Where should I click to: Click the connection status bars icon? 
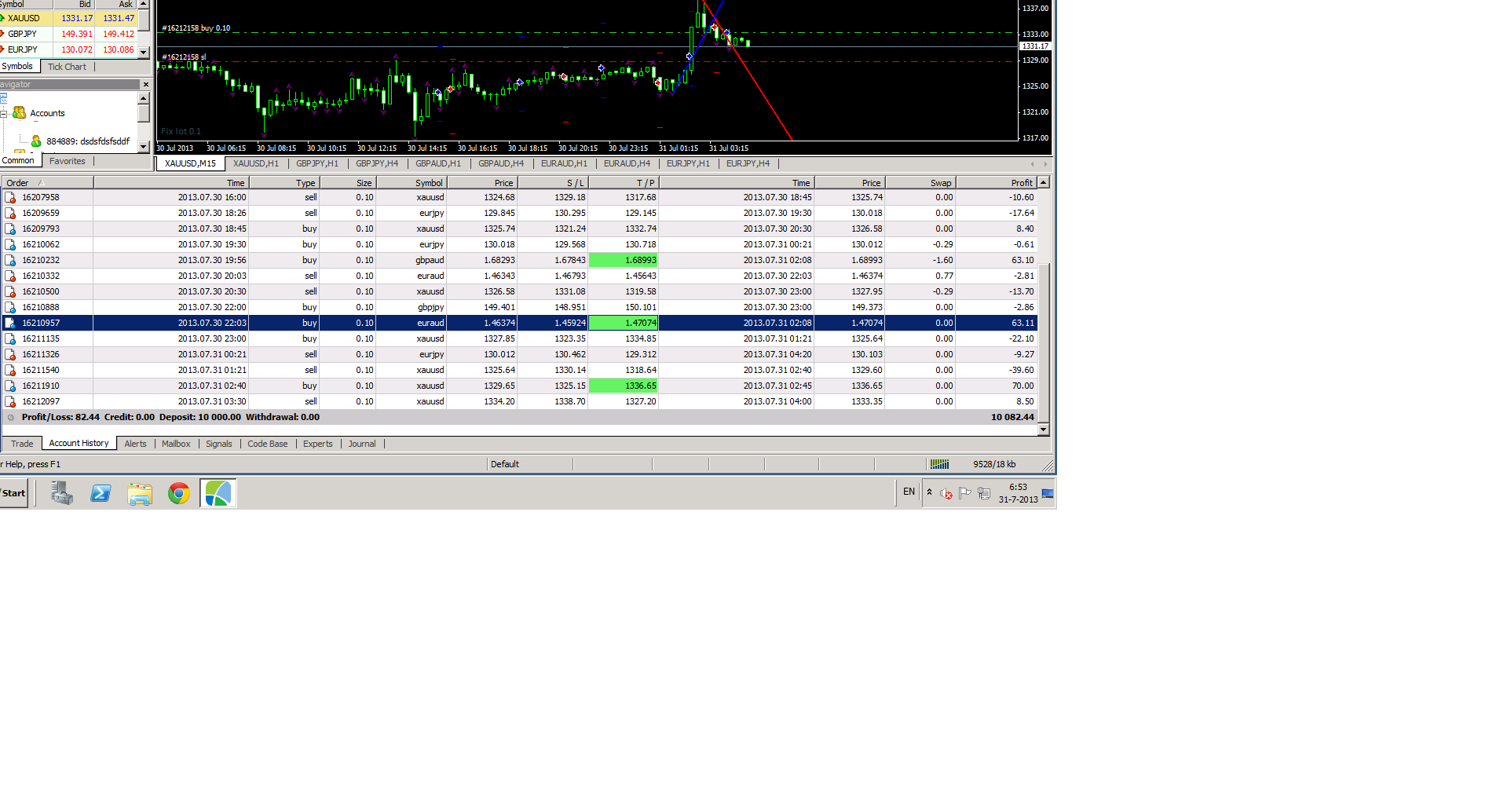coord(939,464)
